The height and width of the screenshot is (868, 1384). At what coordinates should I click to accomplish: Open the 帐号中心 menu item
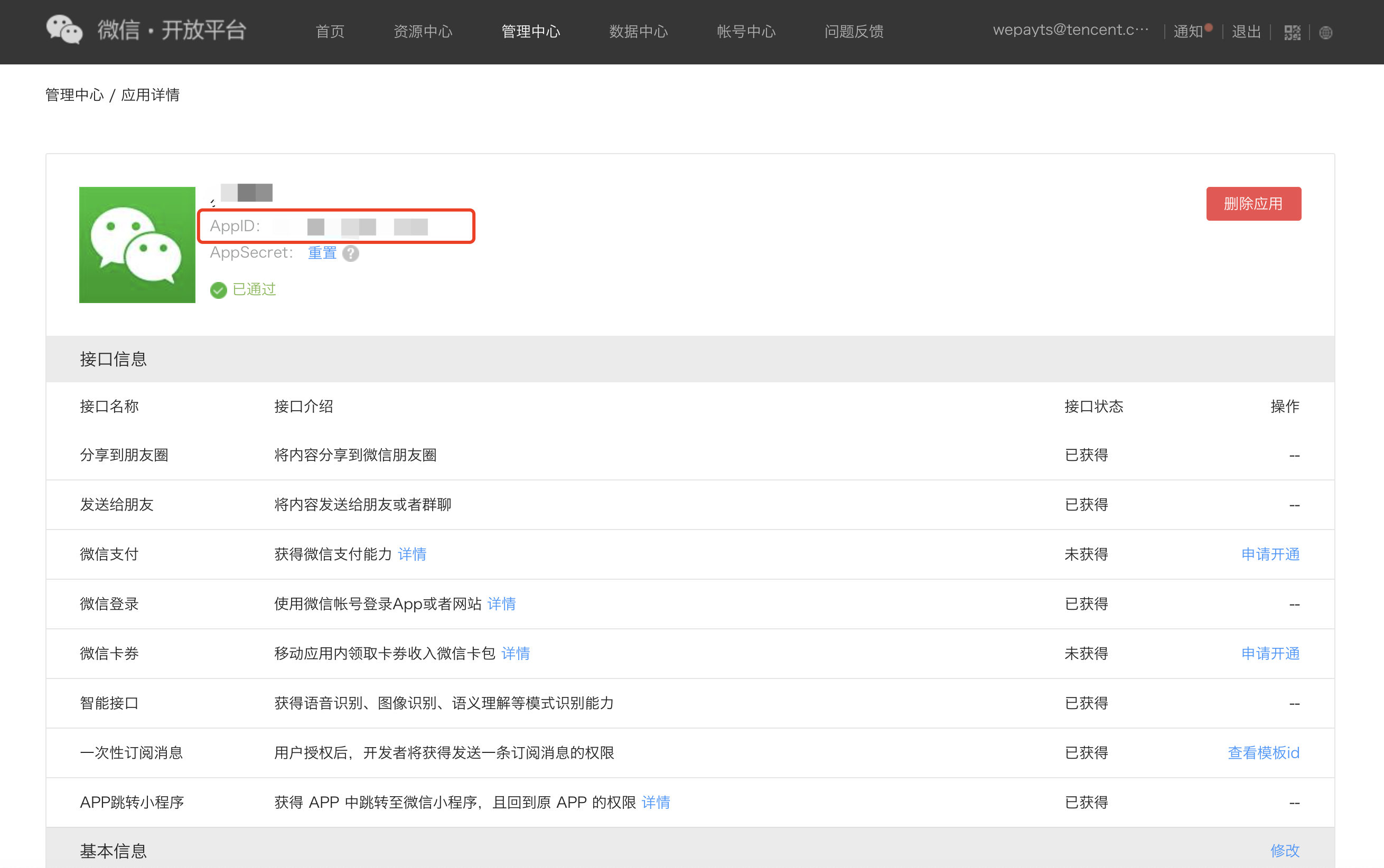point(746,32)
